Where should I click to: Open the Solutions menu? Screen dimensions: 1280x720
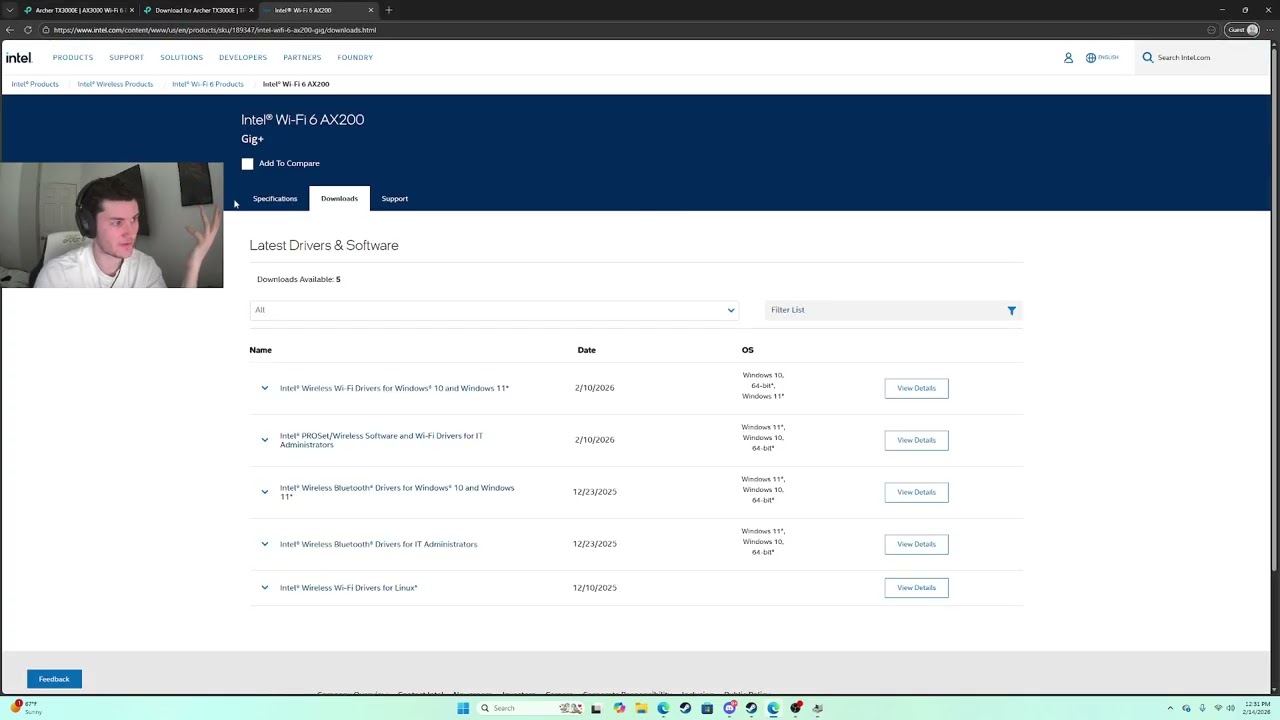click(181, 58)
